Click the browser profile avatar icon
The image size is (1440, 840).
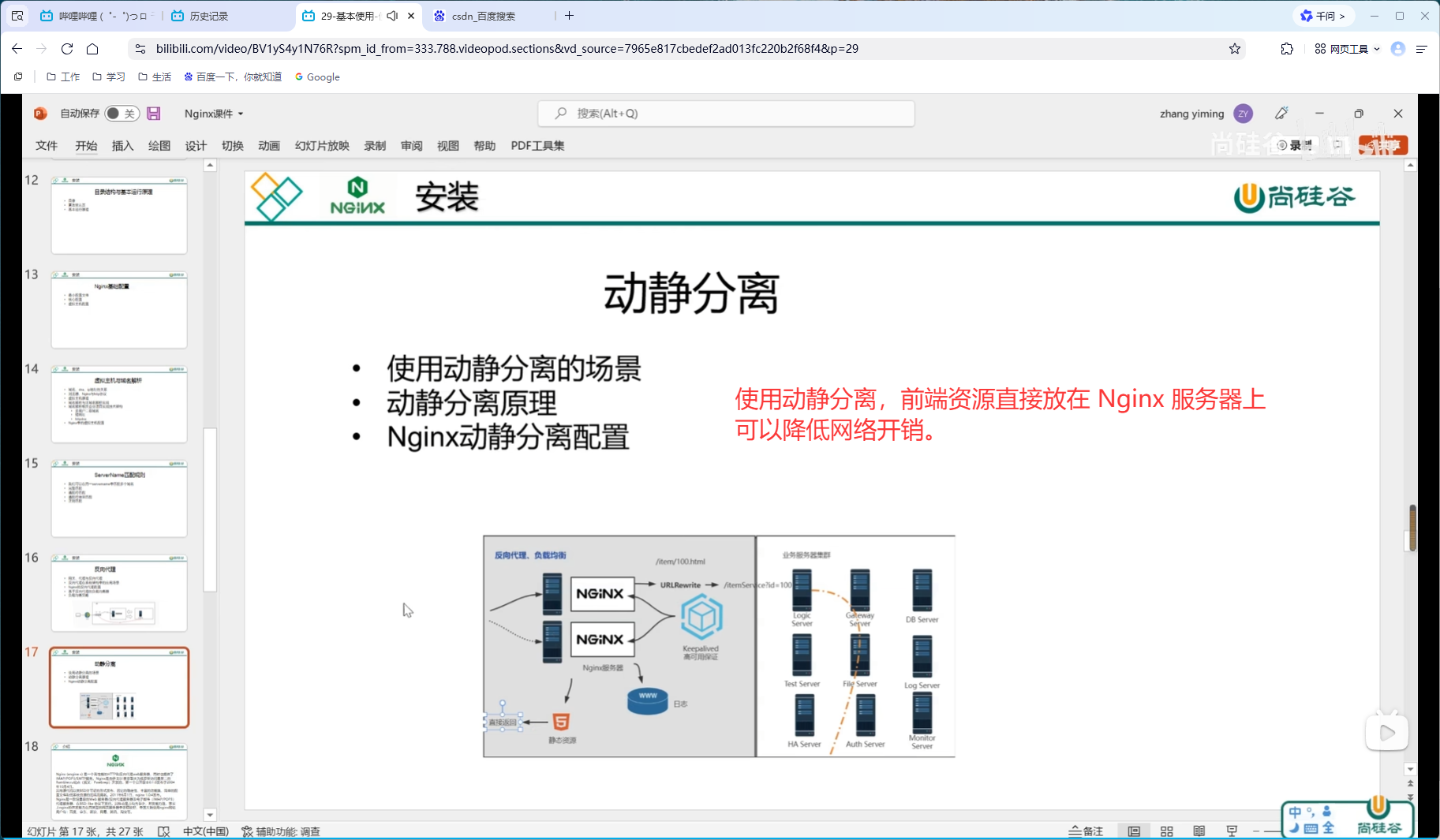point(1398,49)
